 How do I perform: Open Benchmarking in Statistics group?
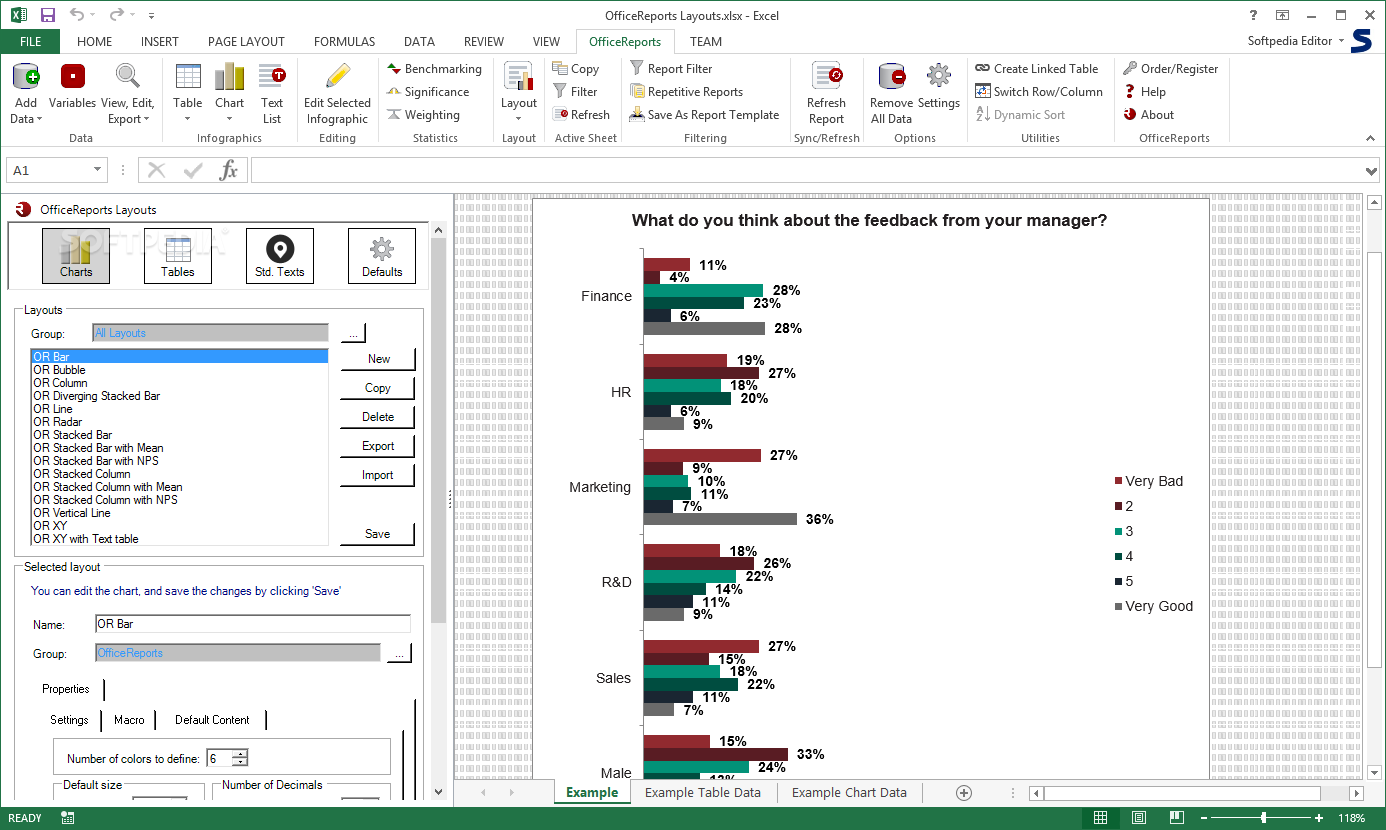point(434,69)
